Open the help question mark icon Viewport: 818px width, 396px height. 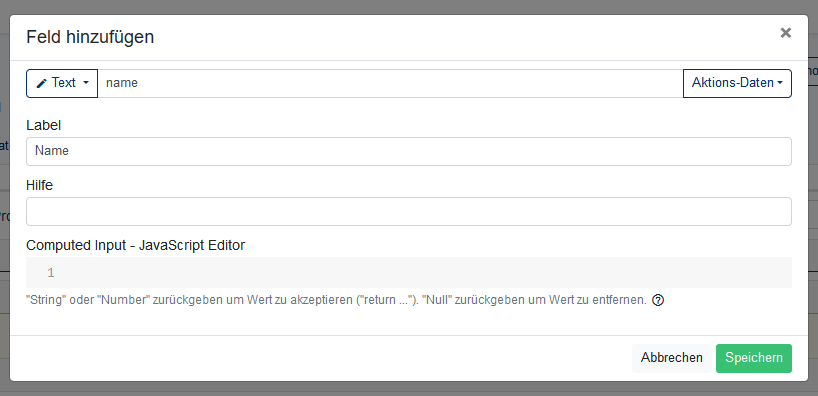[658, 301]
